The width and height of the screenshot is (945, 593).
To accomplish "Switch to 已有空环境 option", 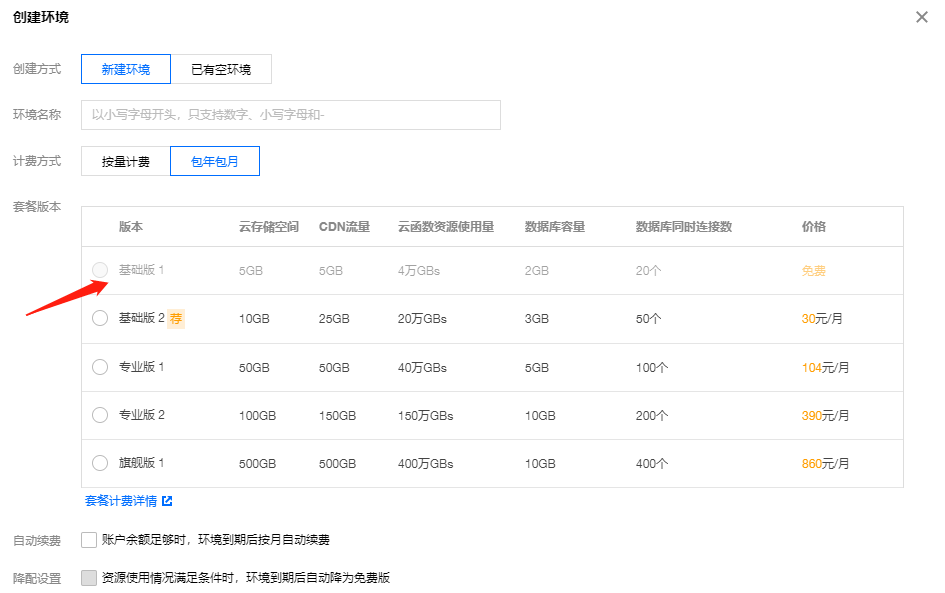I will pyautogui.click(x=221, y=69).
